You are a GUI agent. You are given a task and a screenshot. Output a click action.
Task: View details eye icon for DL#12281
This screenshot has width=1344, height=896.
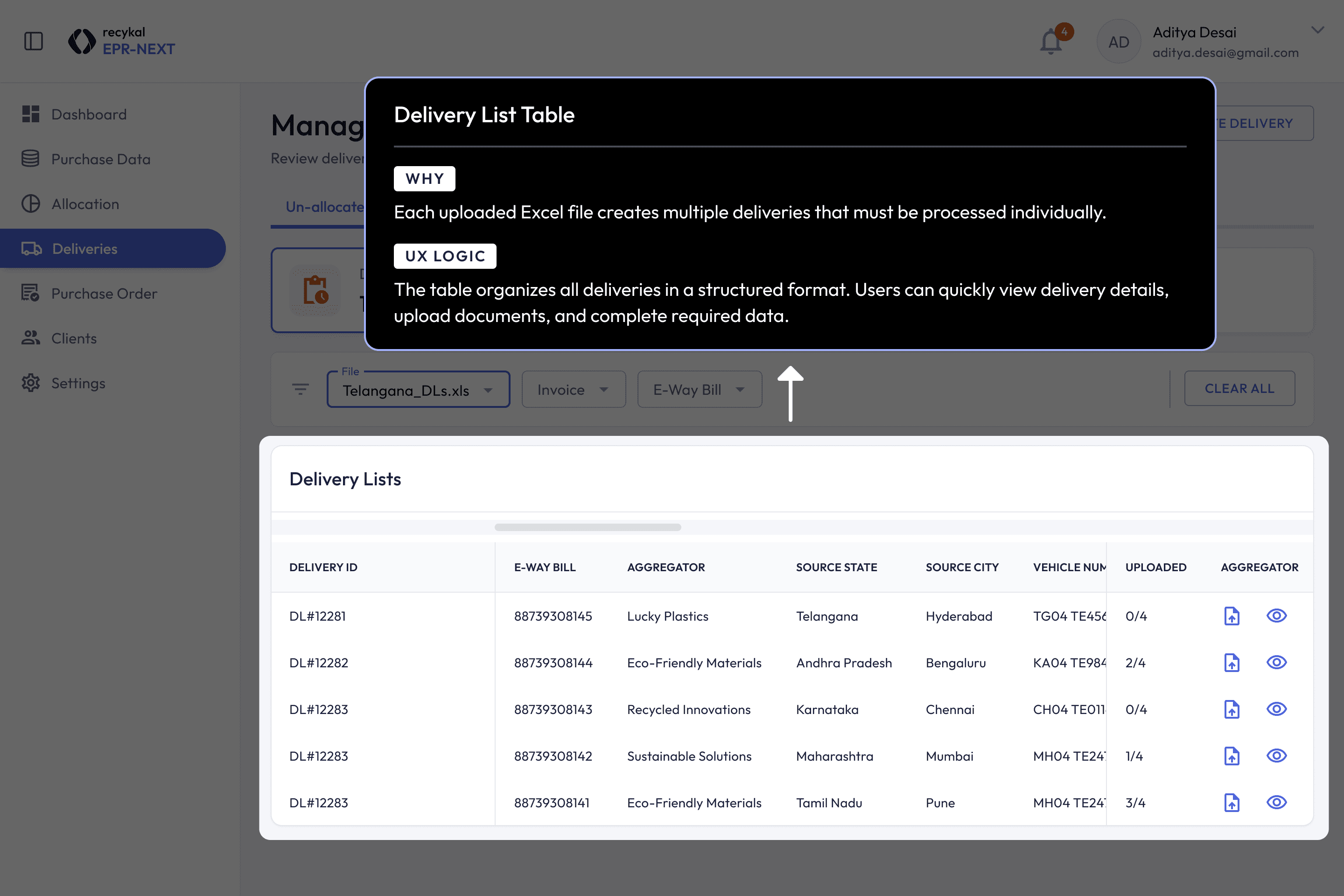click(1276, 616)
